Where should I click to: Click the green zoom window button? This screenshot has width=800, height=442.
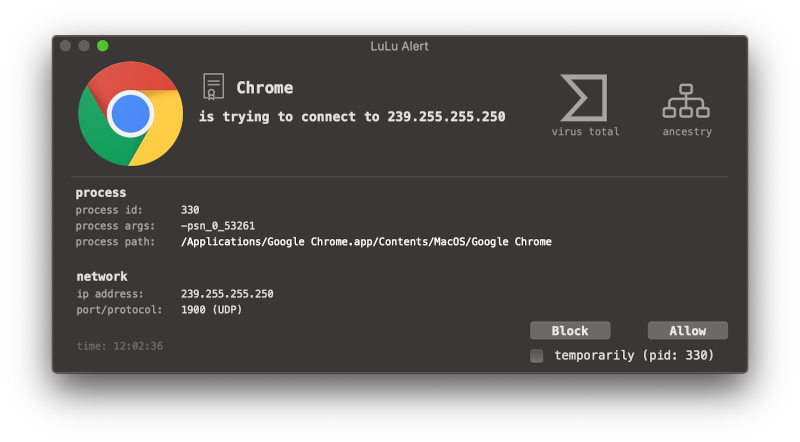103,46
